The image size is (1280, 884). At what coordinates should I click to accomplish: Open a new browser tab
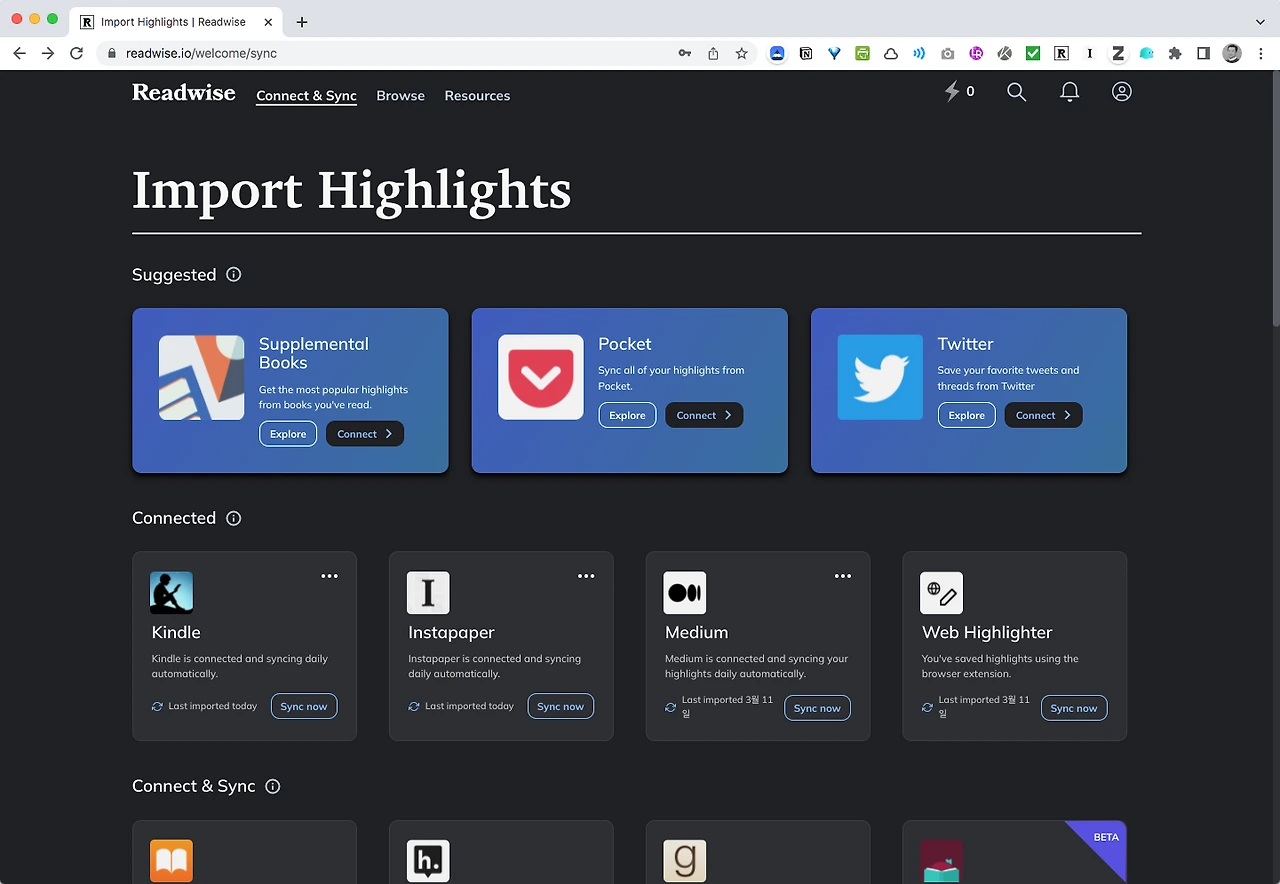point(302,21)
